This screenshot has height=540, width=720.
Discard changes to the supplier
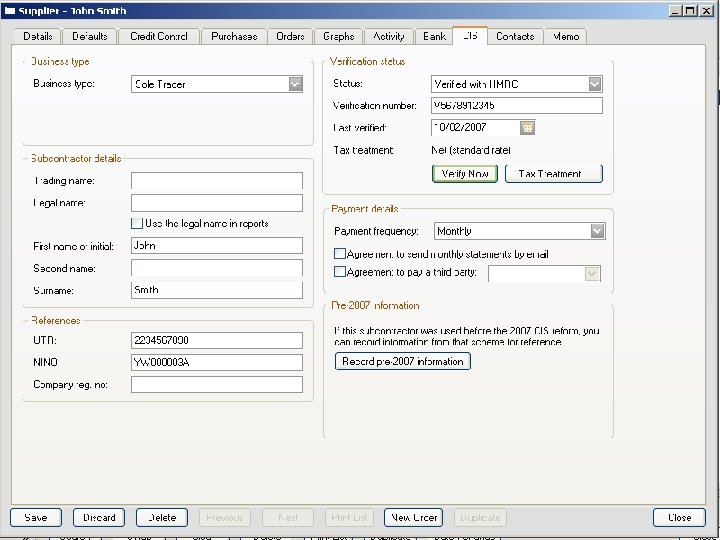point(99,518)
